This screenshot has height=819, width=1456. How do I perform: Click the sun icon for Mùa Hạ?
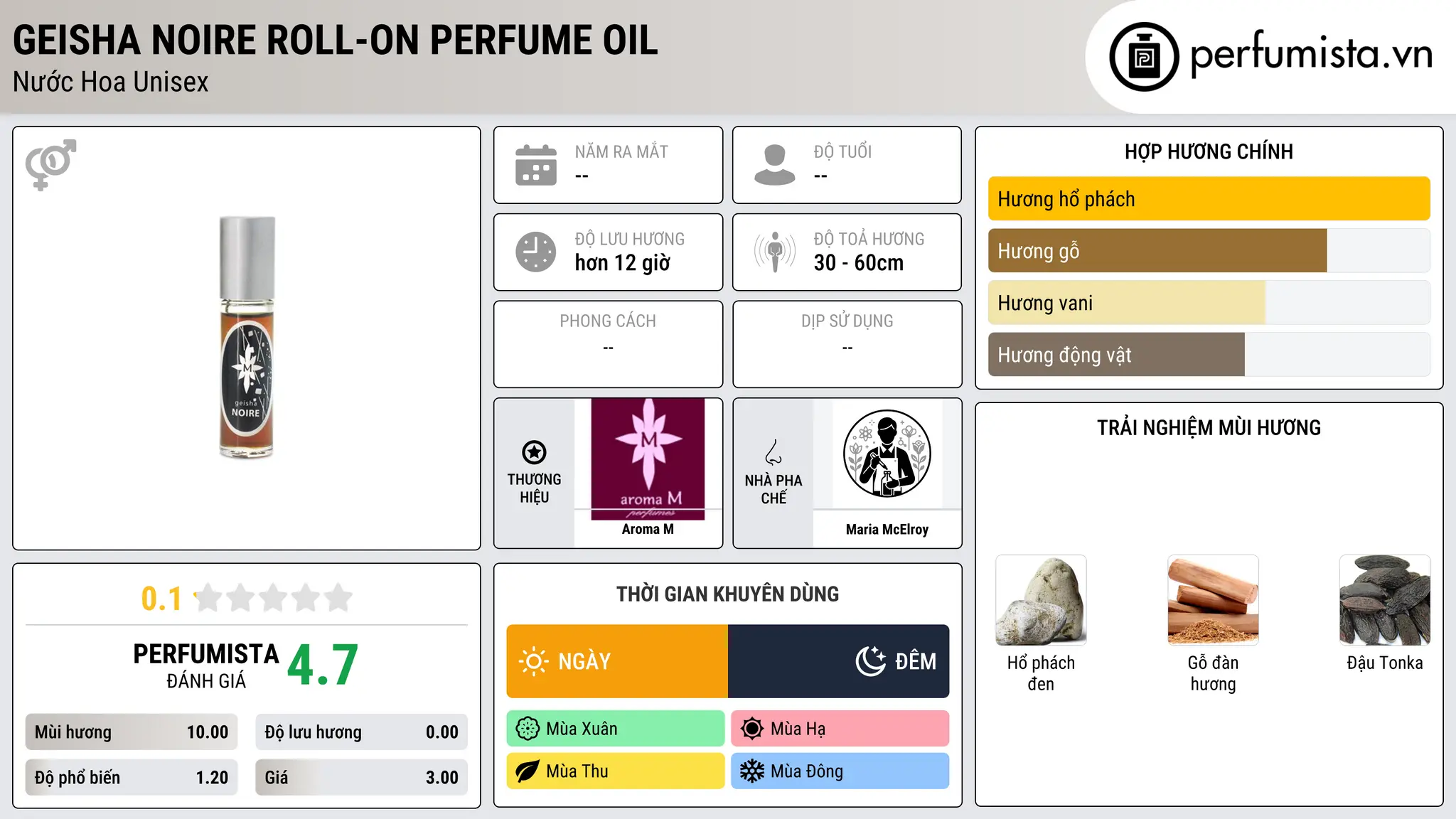(752, 729)
